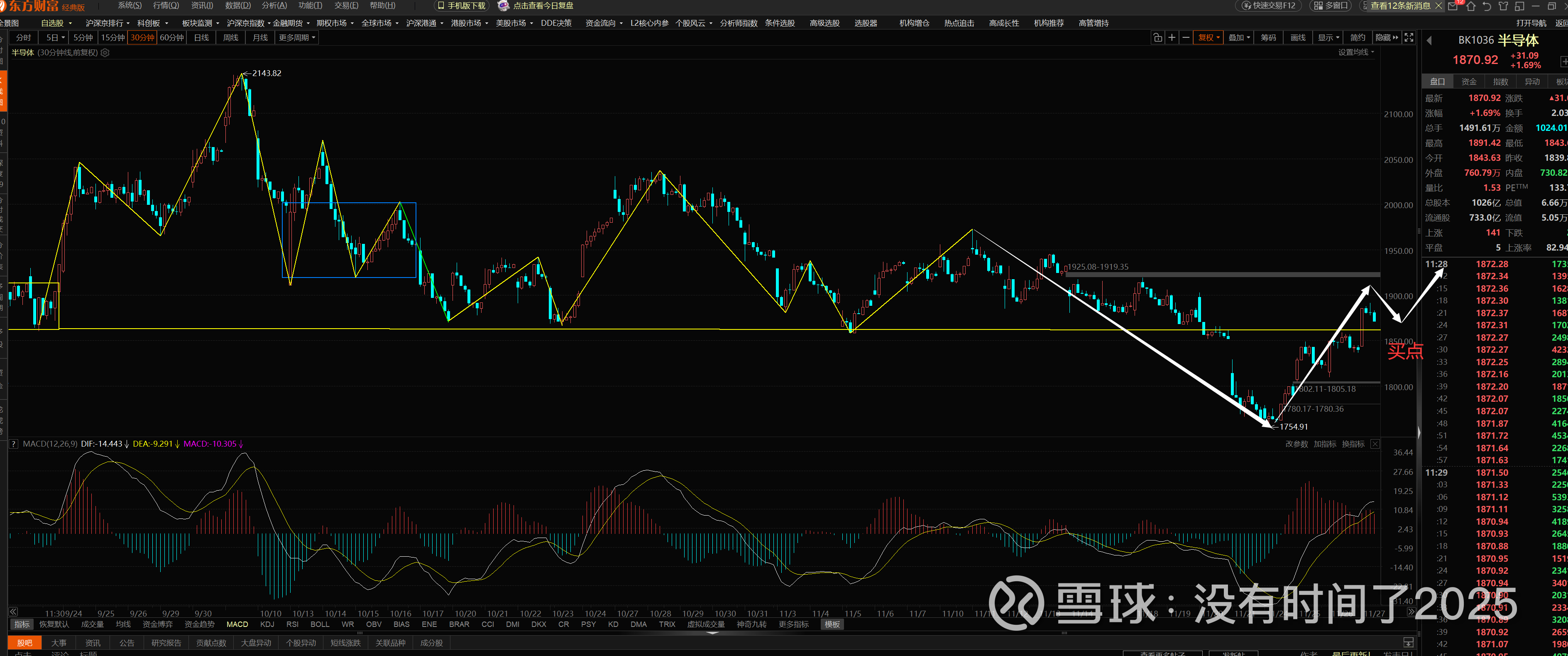Click 快速交易F12 button

click(1269, 5)
